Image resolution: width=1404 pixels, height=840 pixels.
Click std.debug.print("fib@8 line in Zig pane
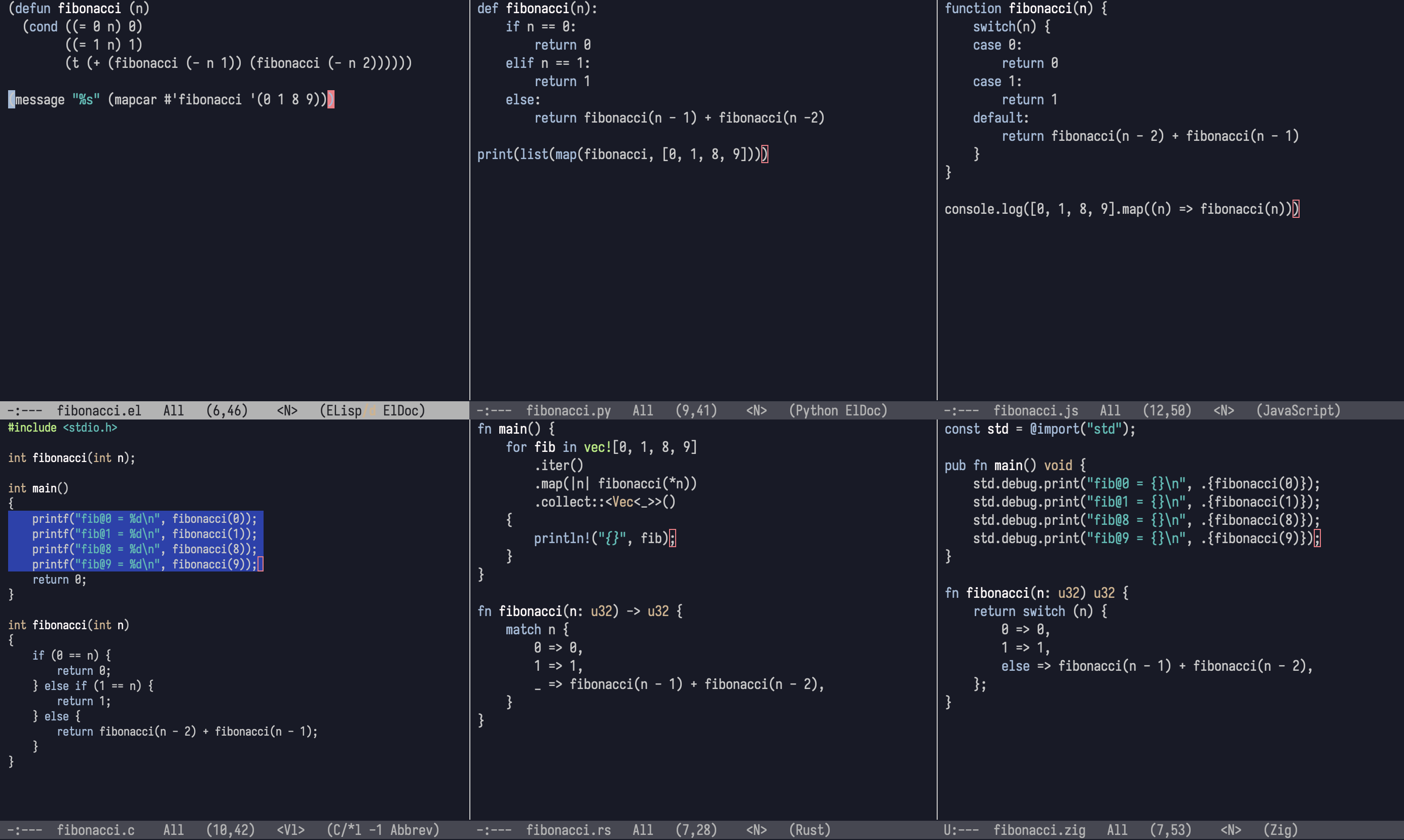(1147, 520)
